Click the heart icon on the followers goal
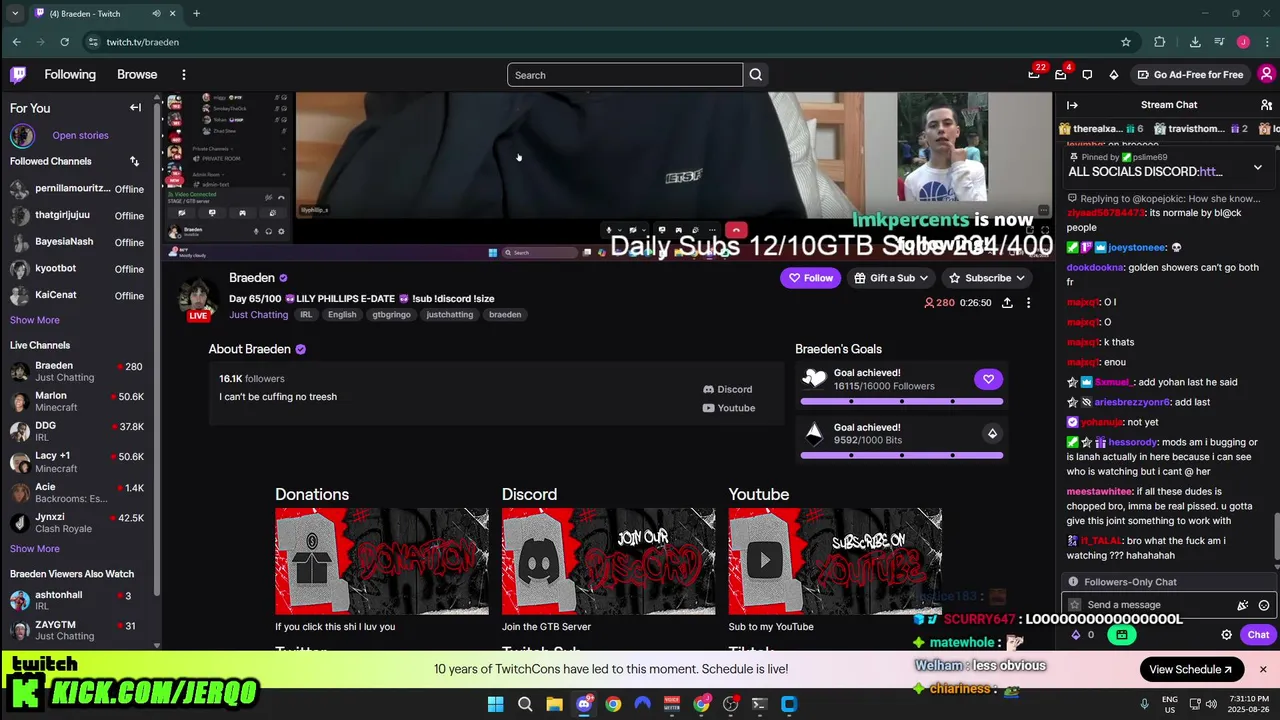Screen dimensions: 1280x720 coord(988,379)
